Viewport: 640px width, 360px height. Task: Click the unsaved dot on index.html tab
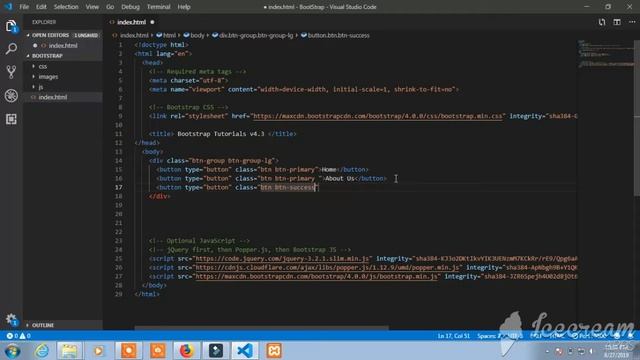click(152, 22)
